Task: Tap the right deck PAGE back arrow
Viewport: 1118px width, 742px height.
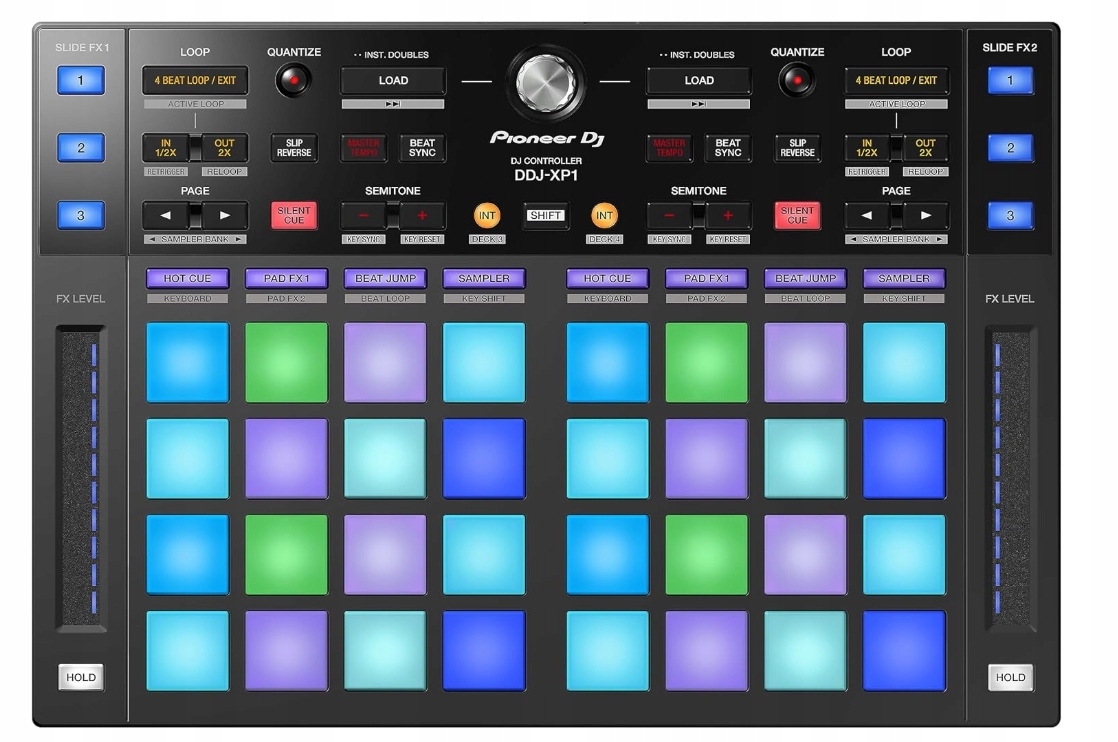Action: coord(866,215)
